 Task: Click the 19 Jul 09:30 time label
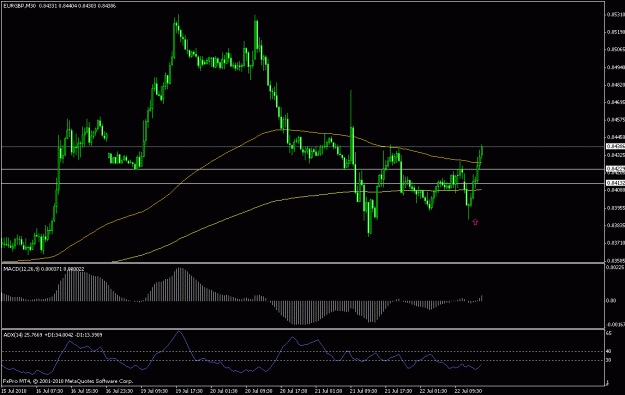tap(154, 391)
